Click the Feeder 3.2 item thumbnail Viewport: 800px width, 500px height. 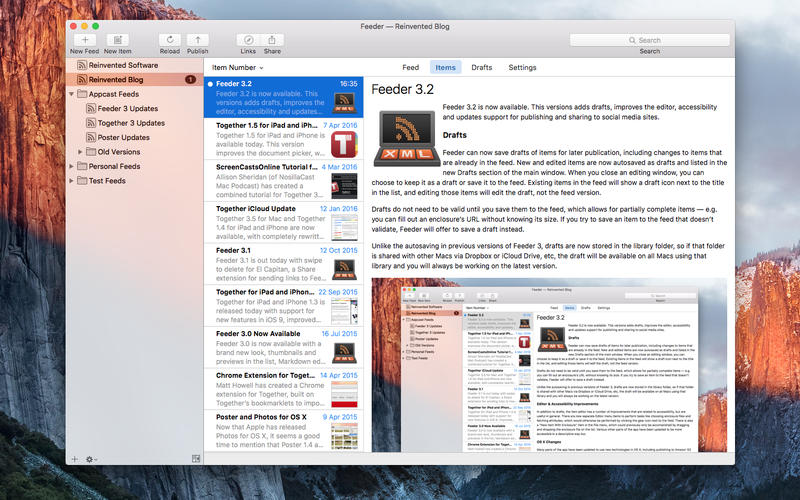coord(344,103)
